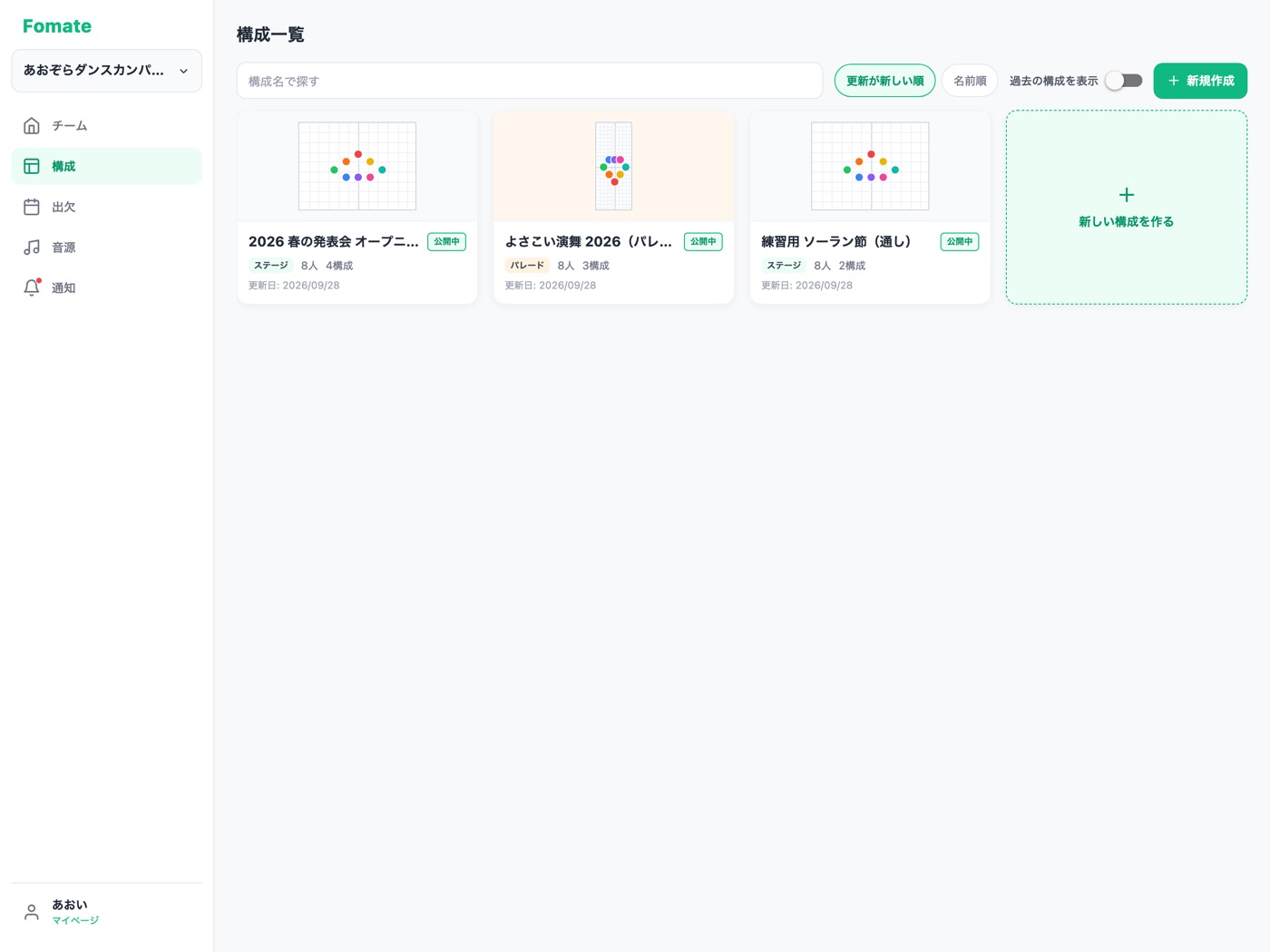The width and height of the screenshot is (1270, 952).
Task: Click the title よさこい演舞 2026（パレ…
Action: (x=589, y=242)
